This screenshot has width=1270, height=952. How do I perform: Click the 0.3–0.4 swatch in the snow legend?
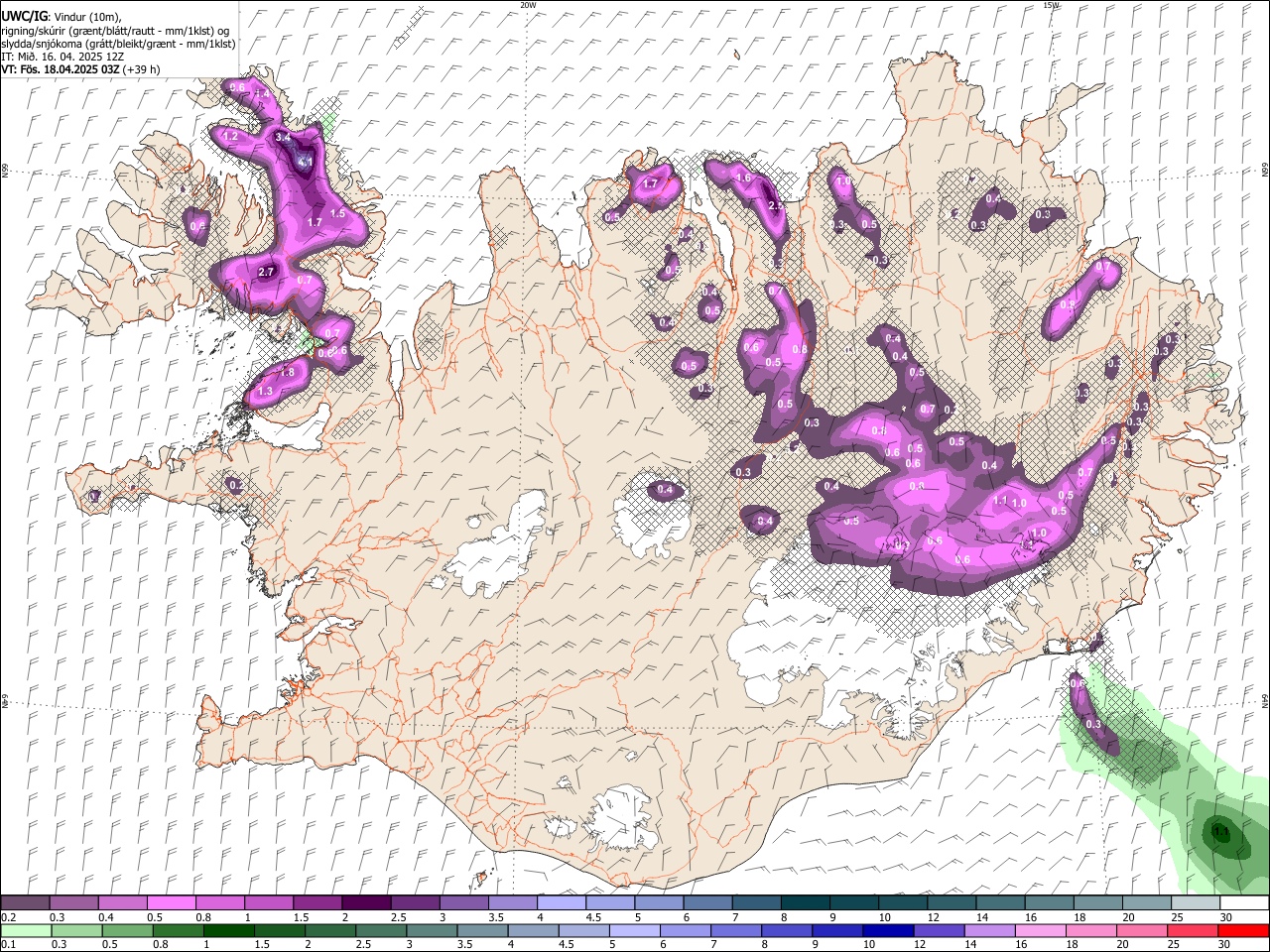tap(74, 903)
